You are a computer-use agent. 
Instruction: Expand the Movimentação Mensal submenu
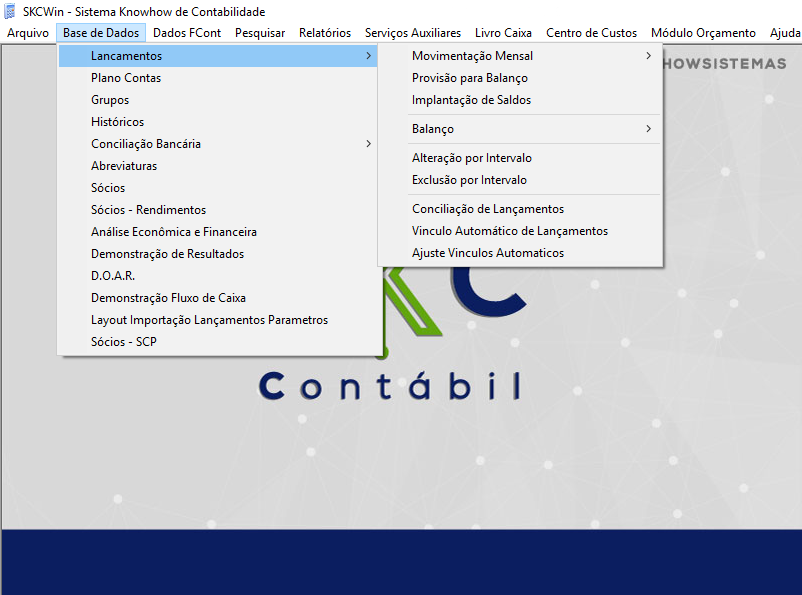pos(472,56)
